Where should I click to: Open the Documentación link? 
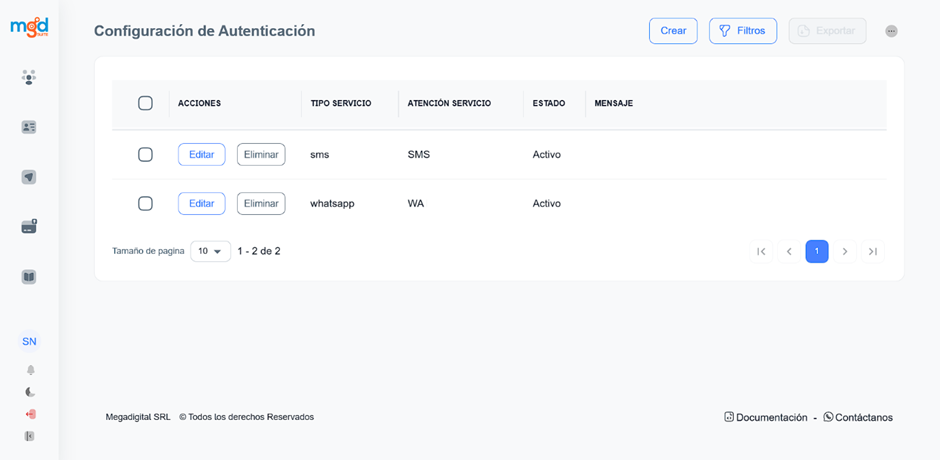coord(765,417)
